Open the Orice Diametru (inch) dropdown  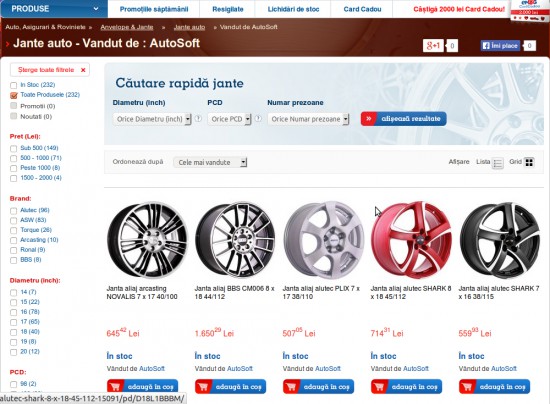[152, 119]
